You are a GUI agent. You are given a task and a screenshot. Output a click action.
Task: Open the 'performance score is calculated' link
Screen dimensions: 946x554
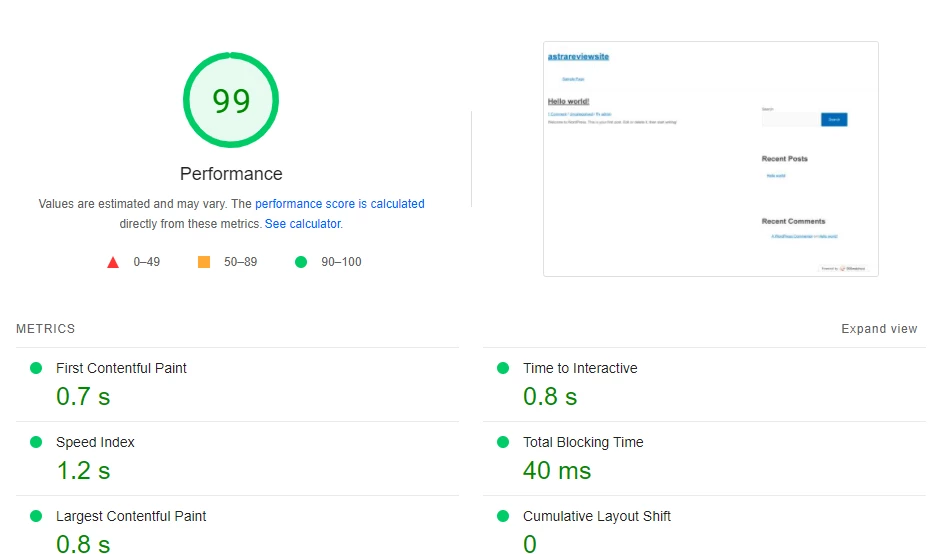point(339,204)
